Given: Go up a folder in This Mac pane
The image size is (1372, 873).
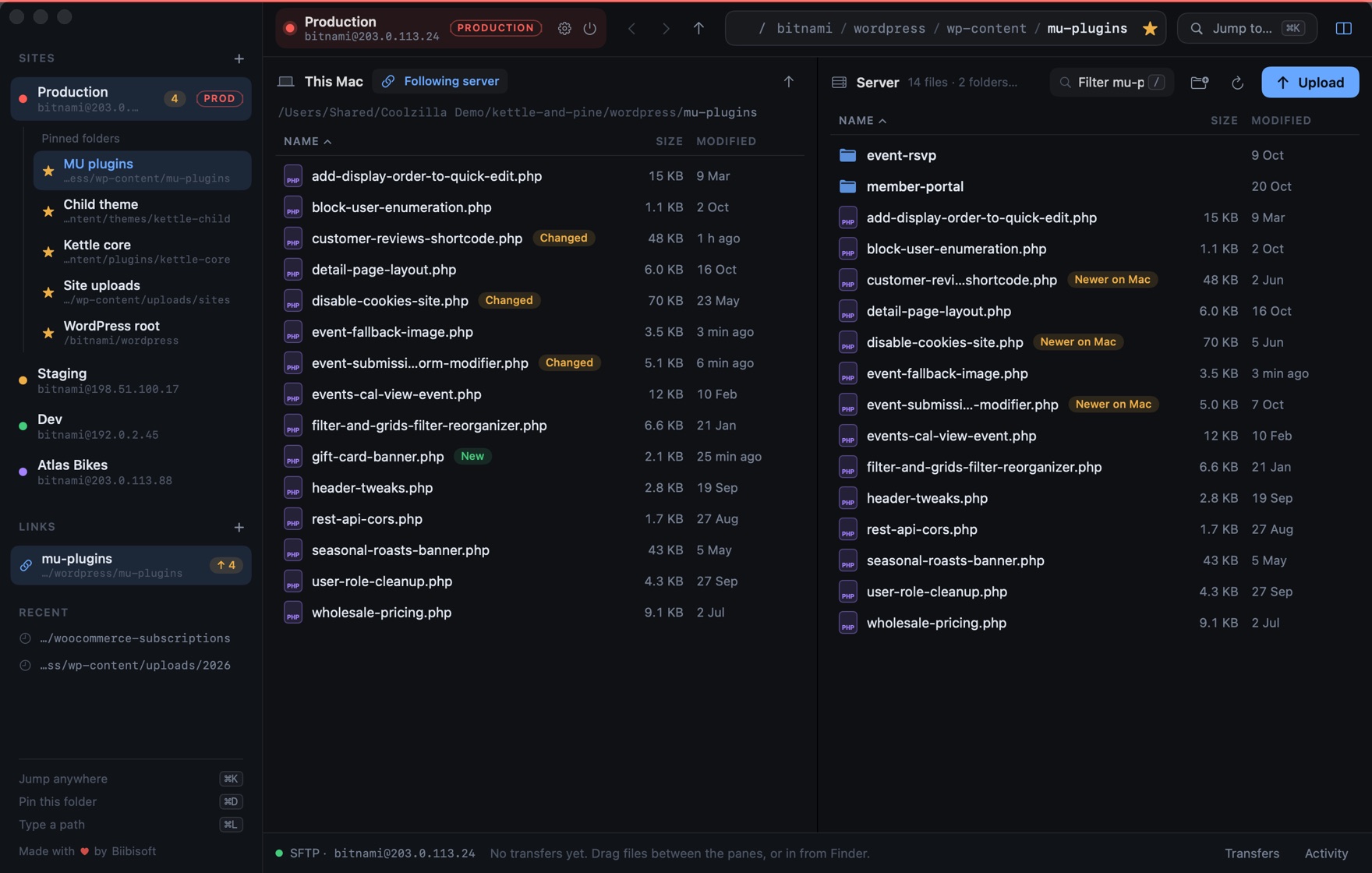Looking at the screenshot, I should (789, 82).
